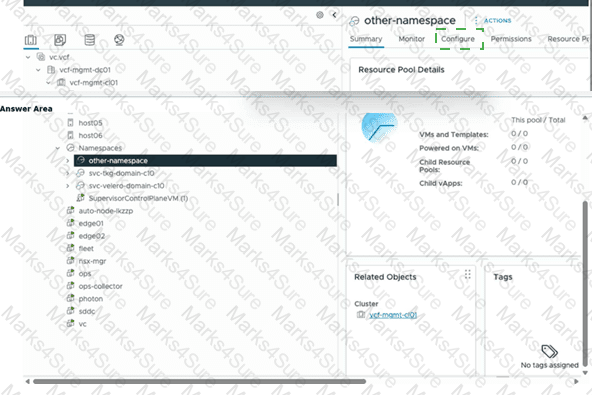Screen dimensions: 592x395
Task: Select svc-tkg-domain-c10 in the tree
Action: tap(121, 173)
